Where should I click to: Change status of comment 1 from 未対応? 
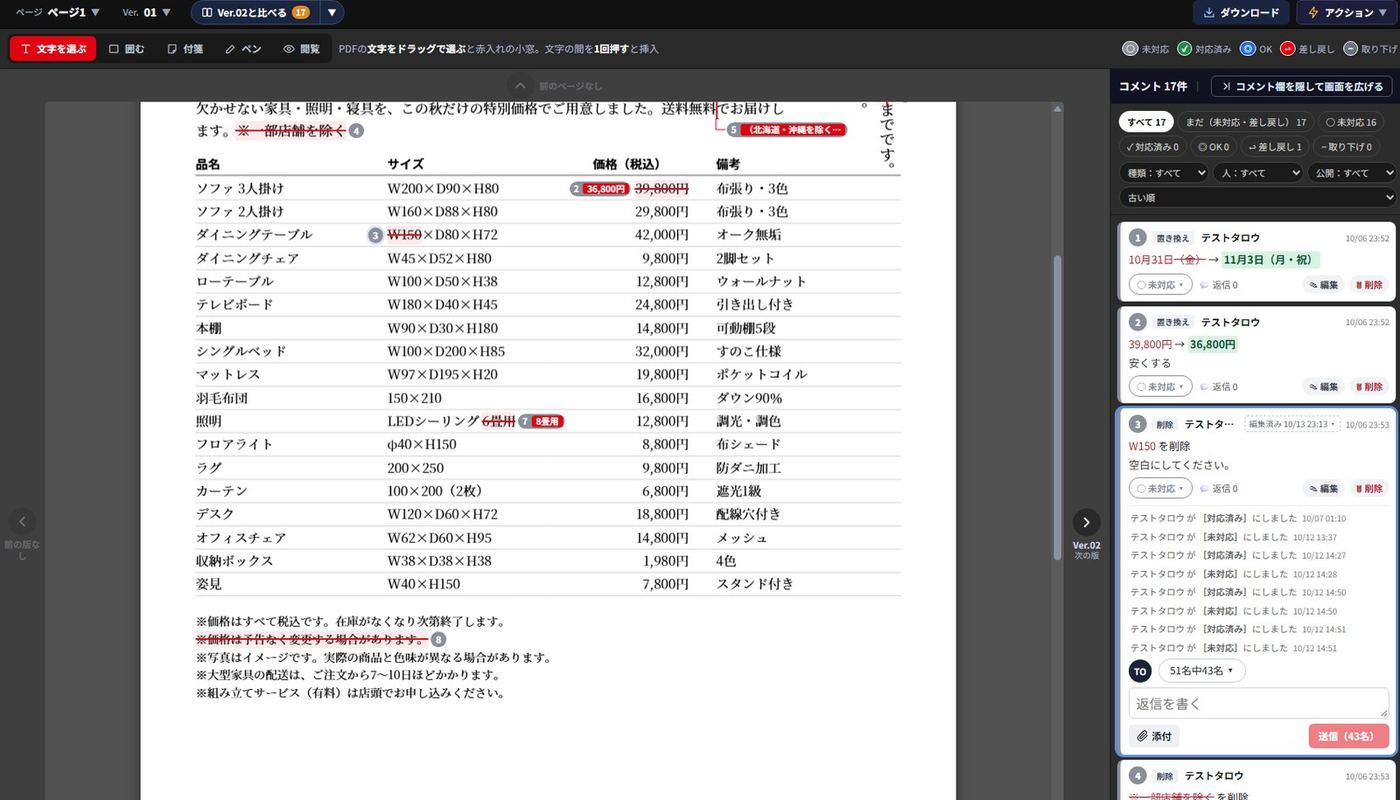pyautogui.click(x=1160, y=285)
